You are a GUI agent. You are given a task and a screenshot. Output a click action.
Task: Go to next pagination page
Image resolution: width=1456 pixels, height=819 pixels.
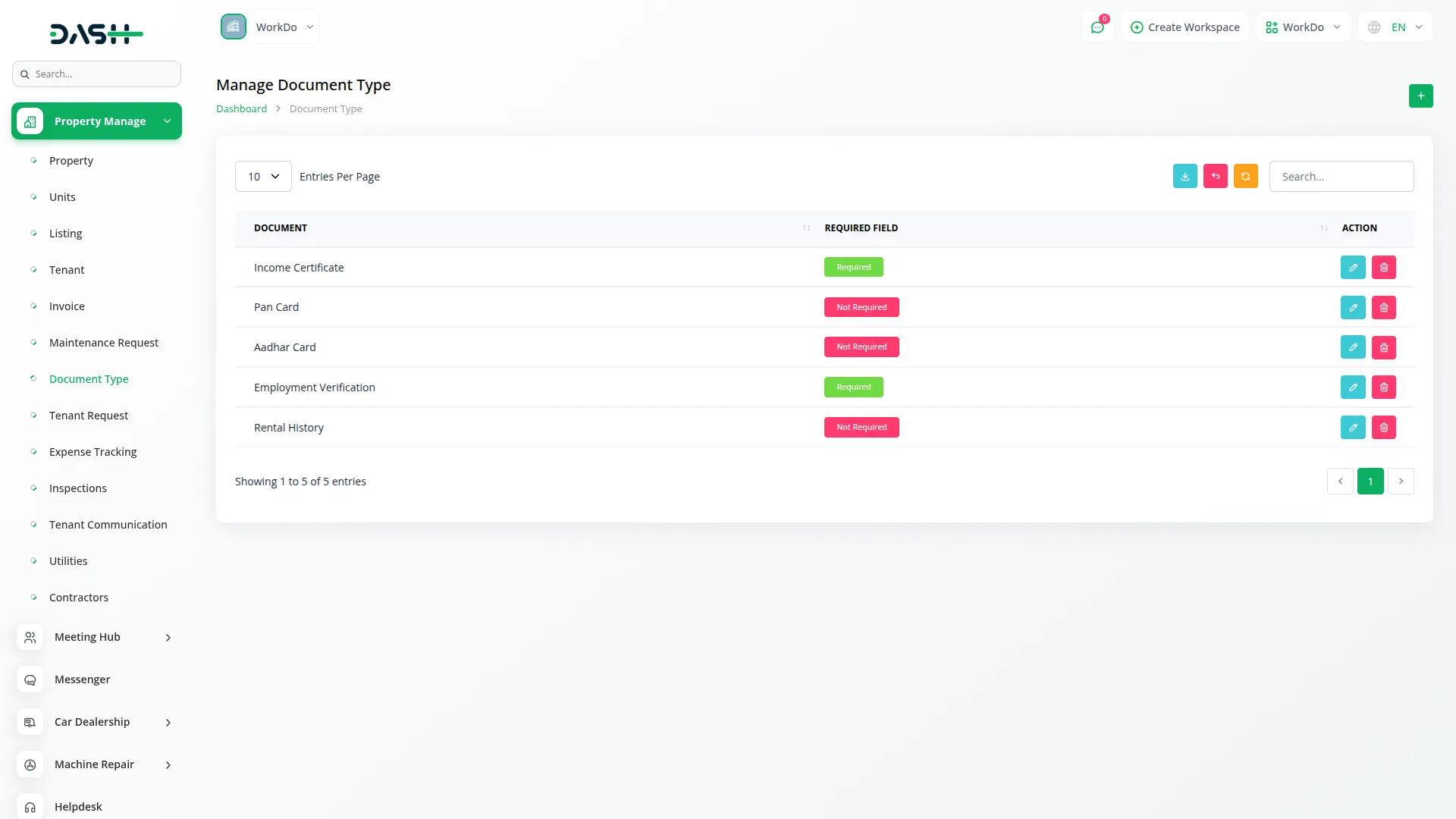(1401, 481)
